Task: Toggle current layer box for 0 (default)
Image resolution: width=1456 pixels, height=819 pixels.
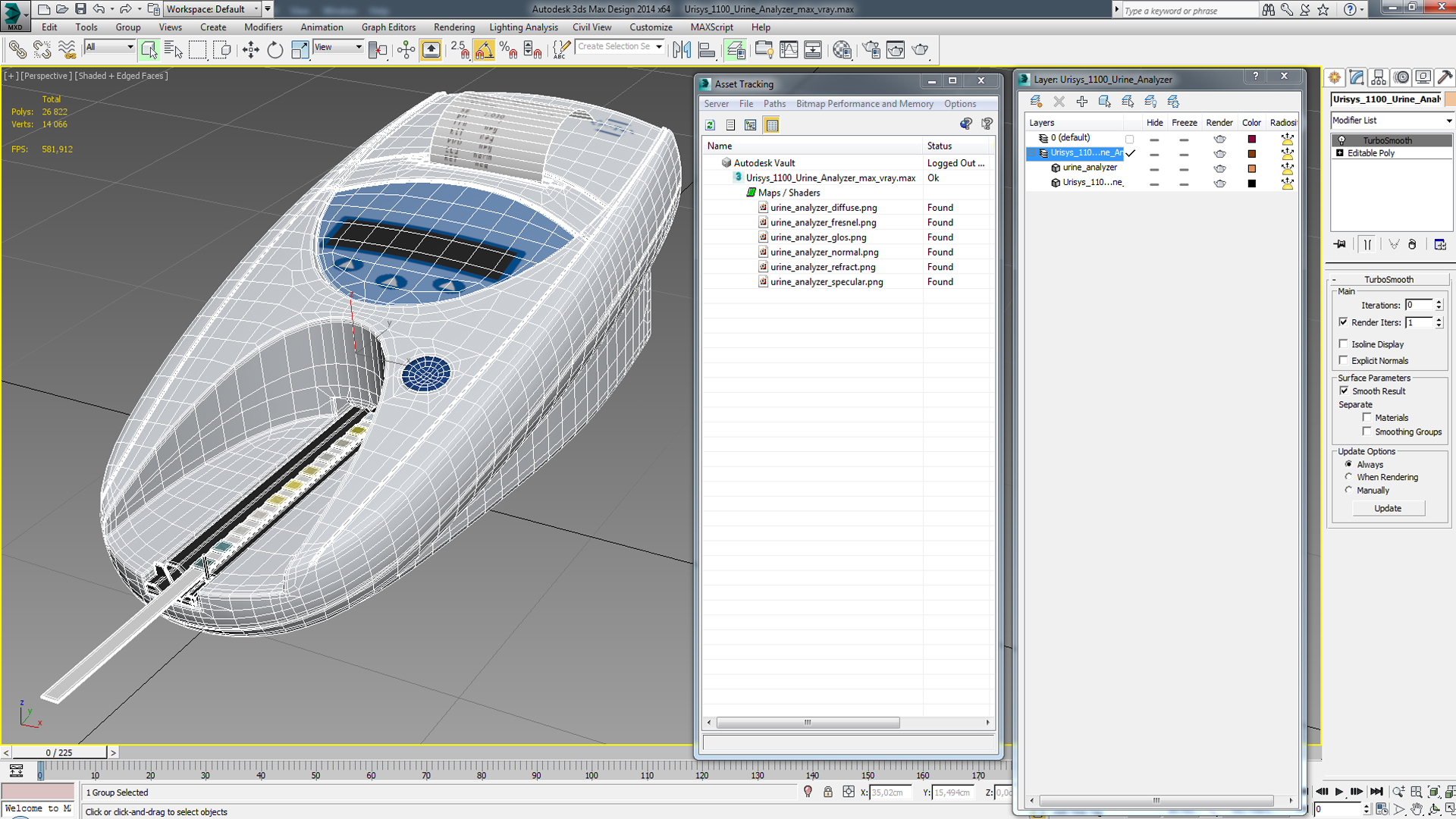Action: click(1130, 139)
